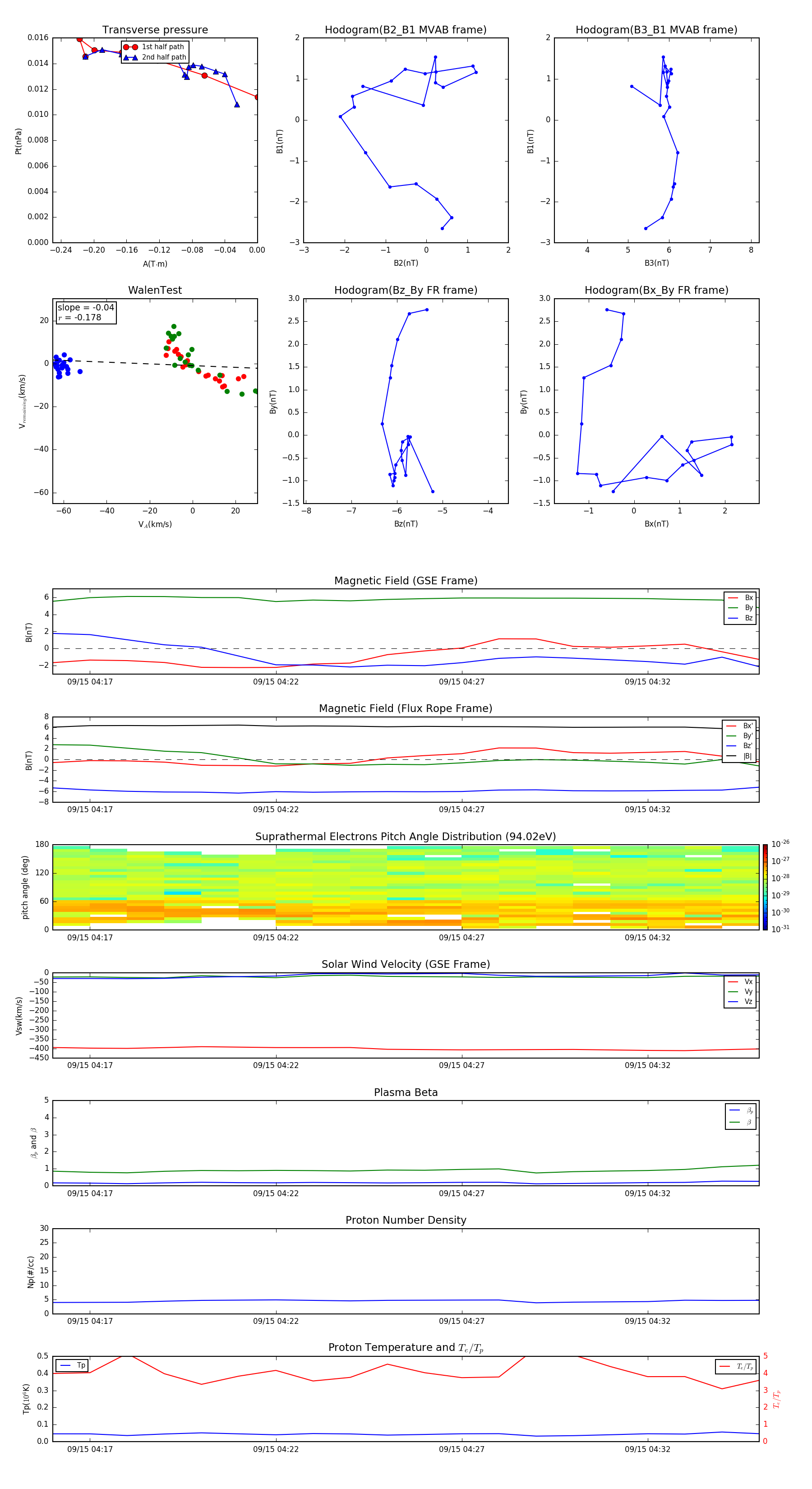Viewport: 812px width, 1489px height.
Task: Click the 'Hodogram(Bx_By FR frame)' title
Action: click(x=656, y=290)
